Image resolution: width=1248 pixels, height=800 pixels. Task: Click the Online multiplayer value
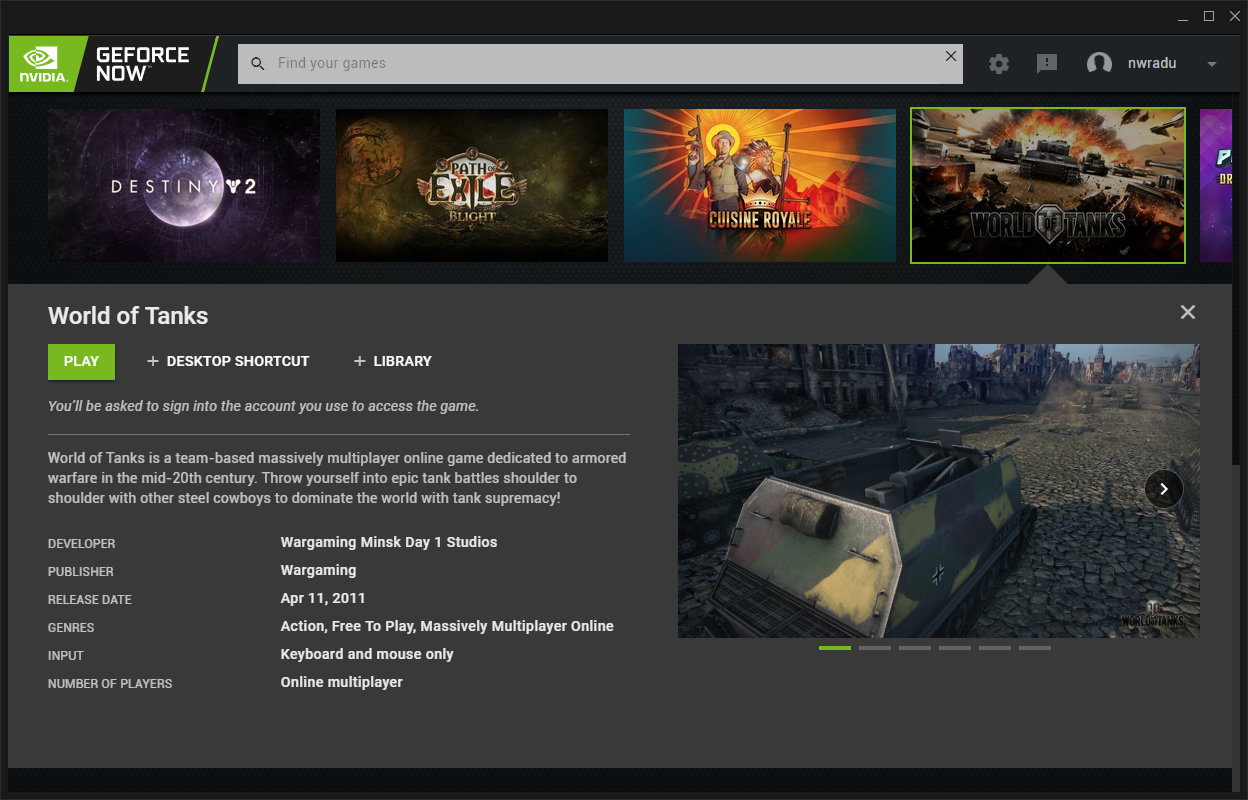[x=342, y=682]
